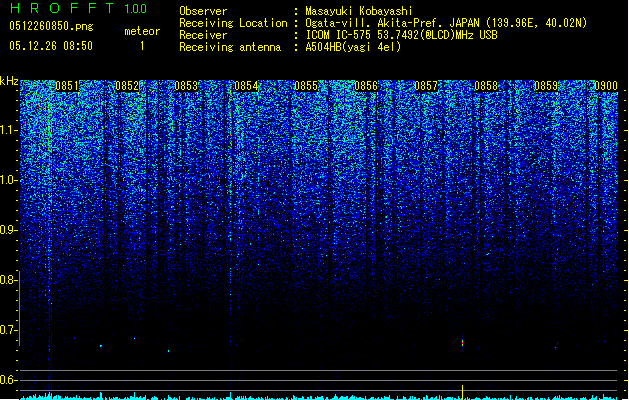629x400 pixels.
Task: Click the 0.9 kHz axis label
Action: tap(9, 230)
